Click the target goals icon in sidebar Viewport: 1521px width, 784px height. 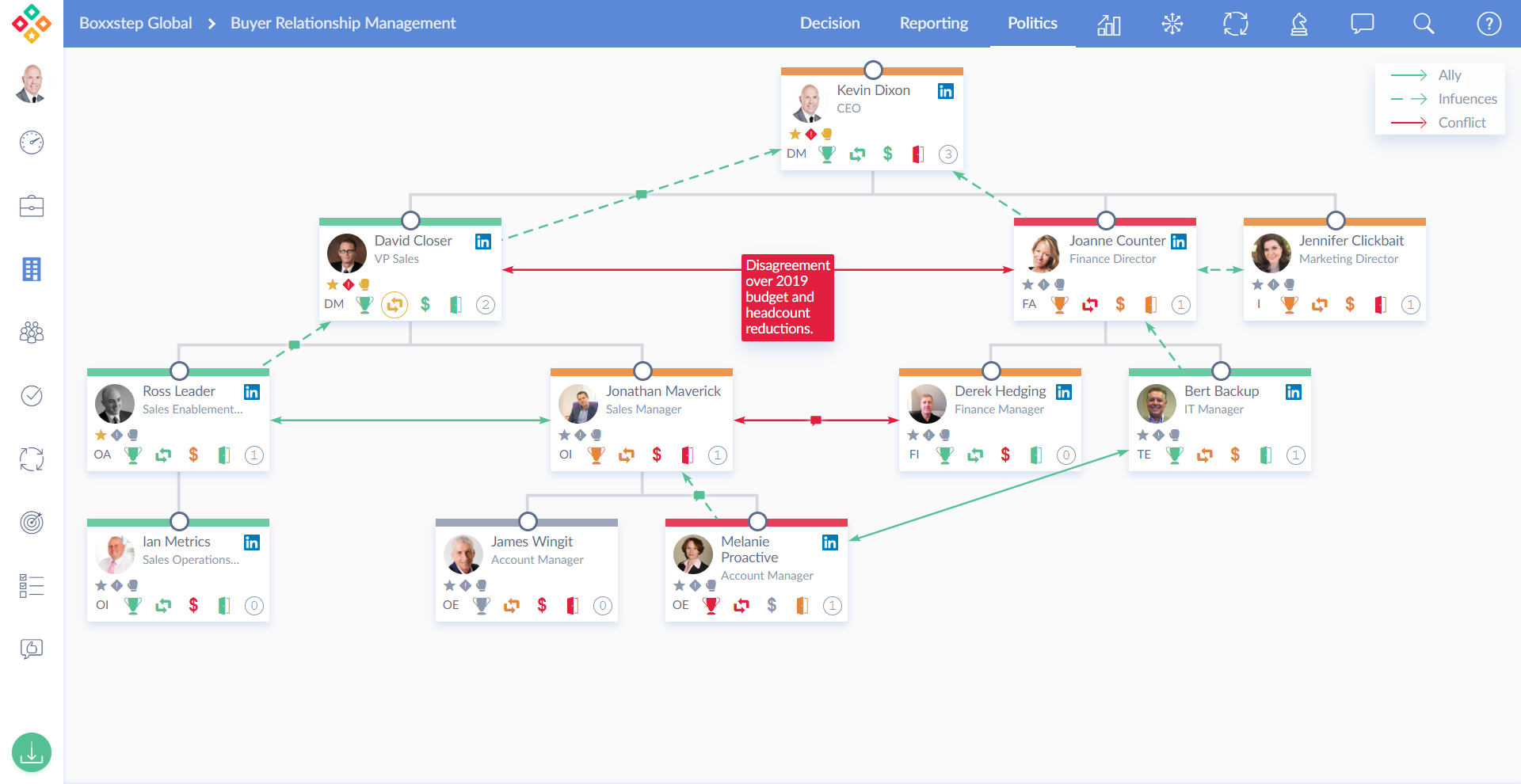coord(32,522)
